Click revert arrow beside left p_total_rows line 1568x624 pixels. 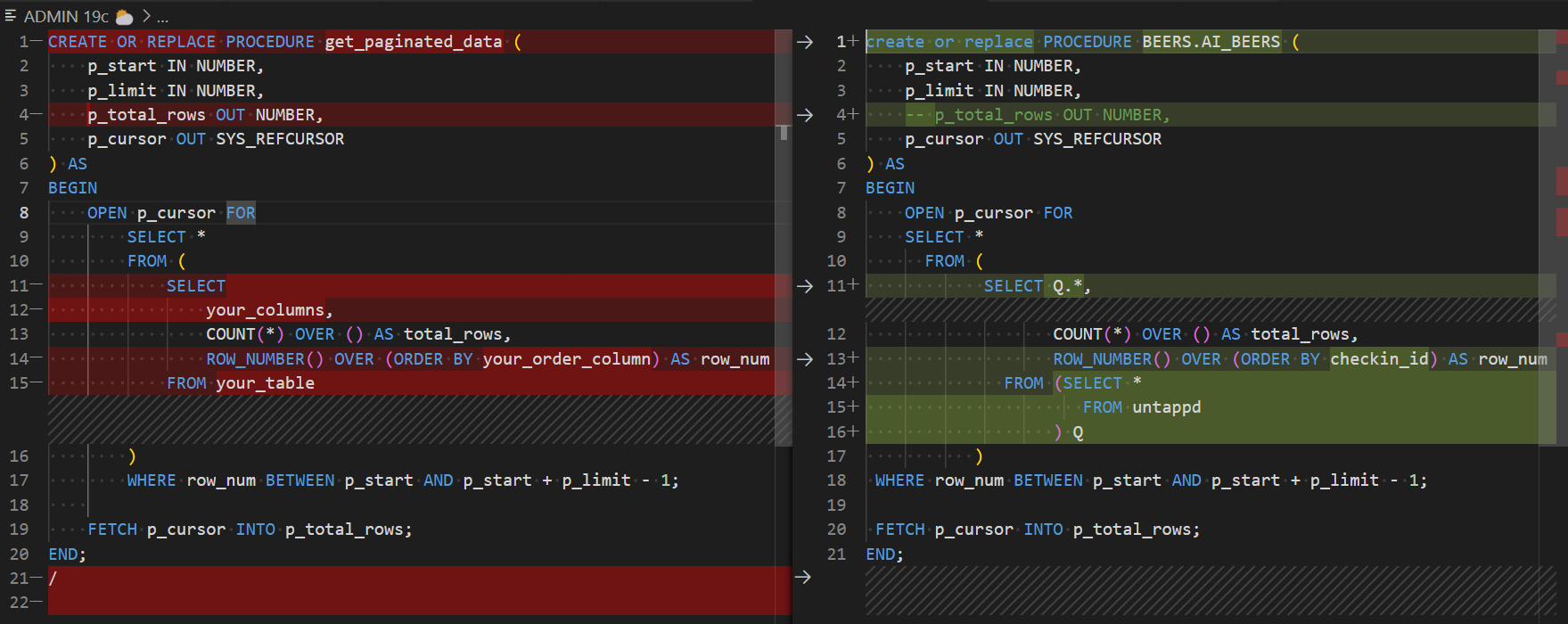[x=804, y=115]
